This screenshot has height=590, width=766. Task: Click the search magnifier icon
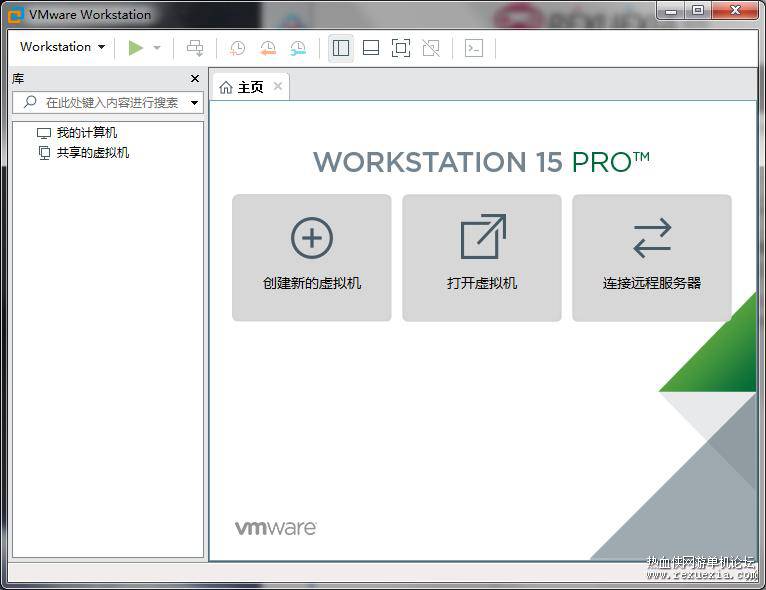(x=30, y=102)
